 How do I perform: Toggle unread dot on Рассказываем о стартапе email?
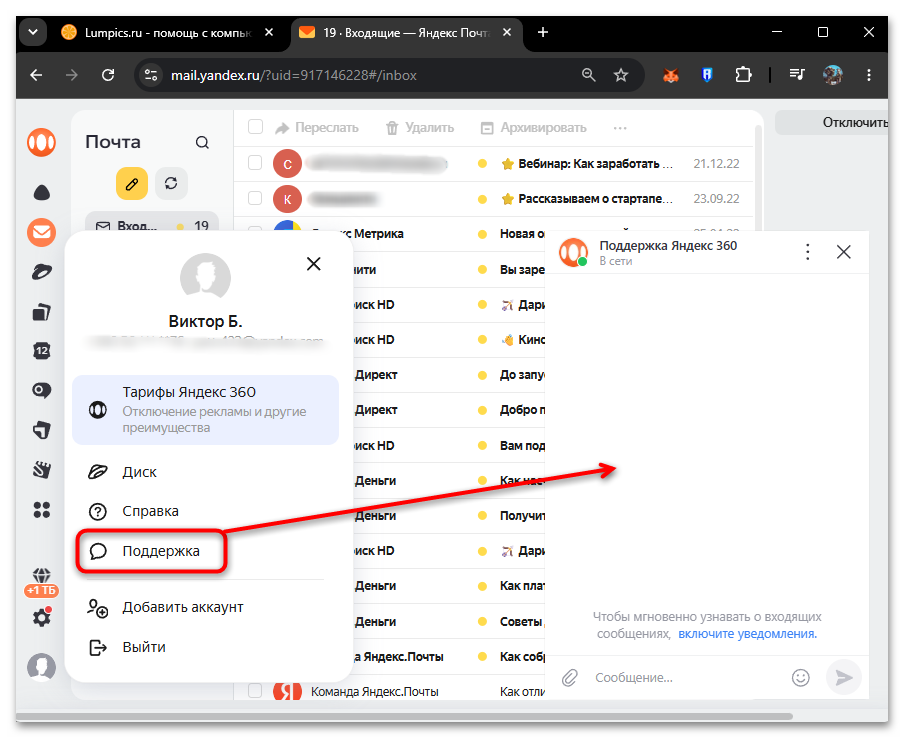(x=483, y=199)
